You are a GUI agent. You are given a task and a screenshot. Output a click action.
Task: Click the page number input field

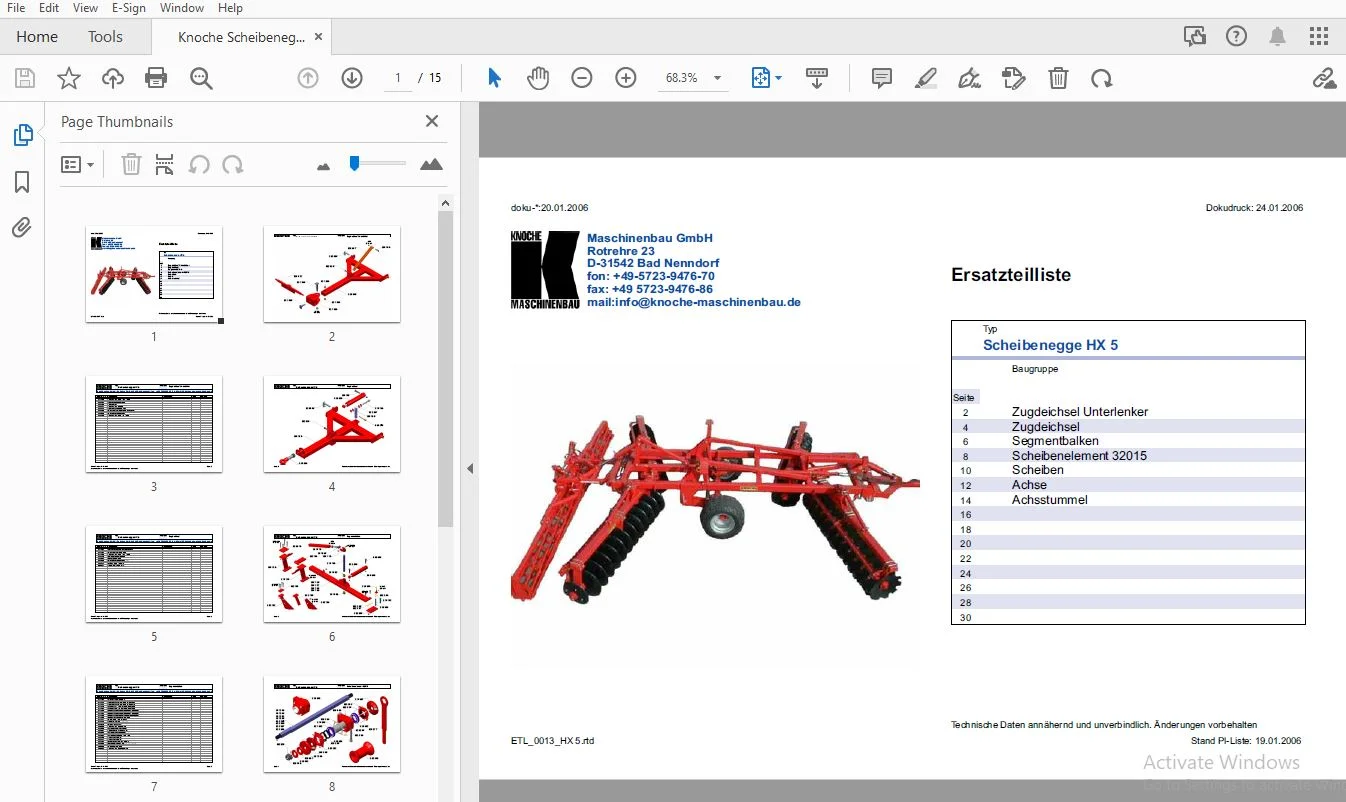(x=397, y=78)
